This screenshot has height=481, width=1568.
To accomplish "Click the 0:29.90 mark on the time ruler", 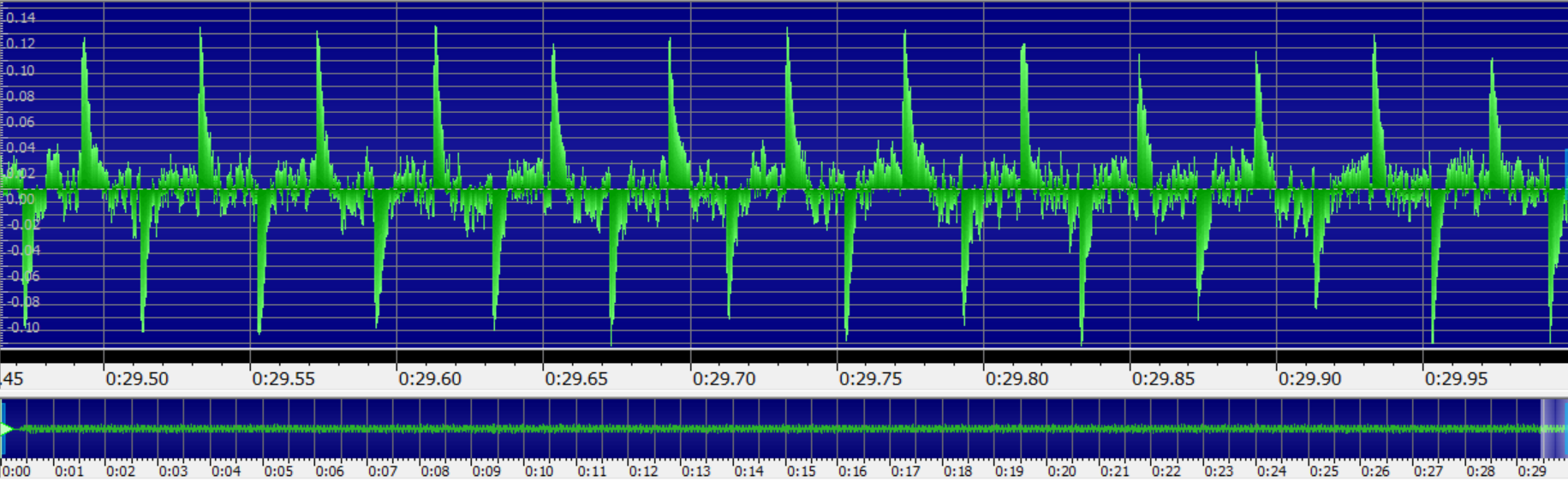I will coord(1309,378).
